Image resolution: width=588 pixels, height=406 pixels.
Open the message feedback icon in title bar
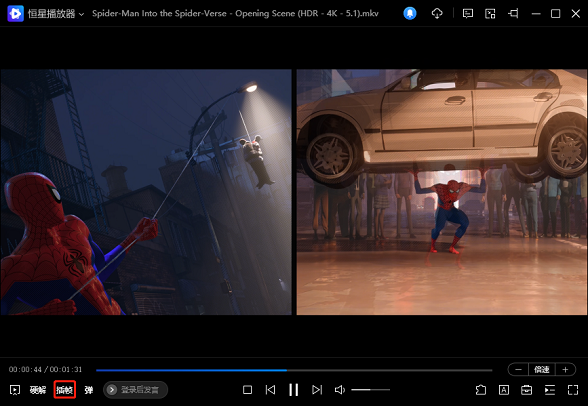(x=468, y=14)
